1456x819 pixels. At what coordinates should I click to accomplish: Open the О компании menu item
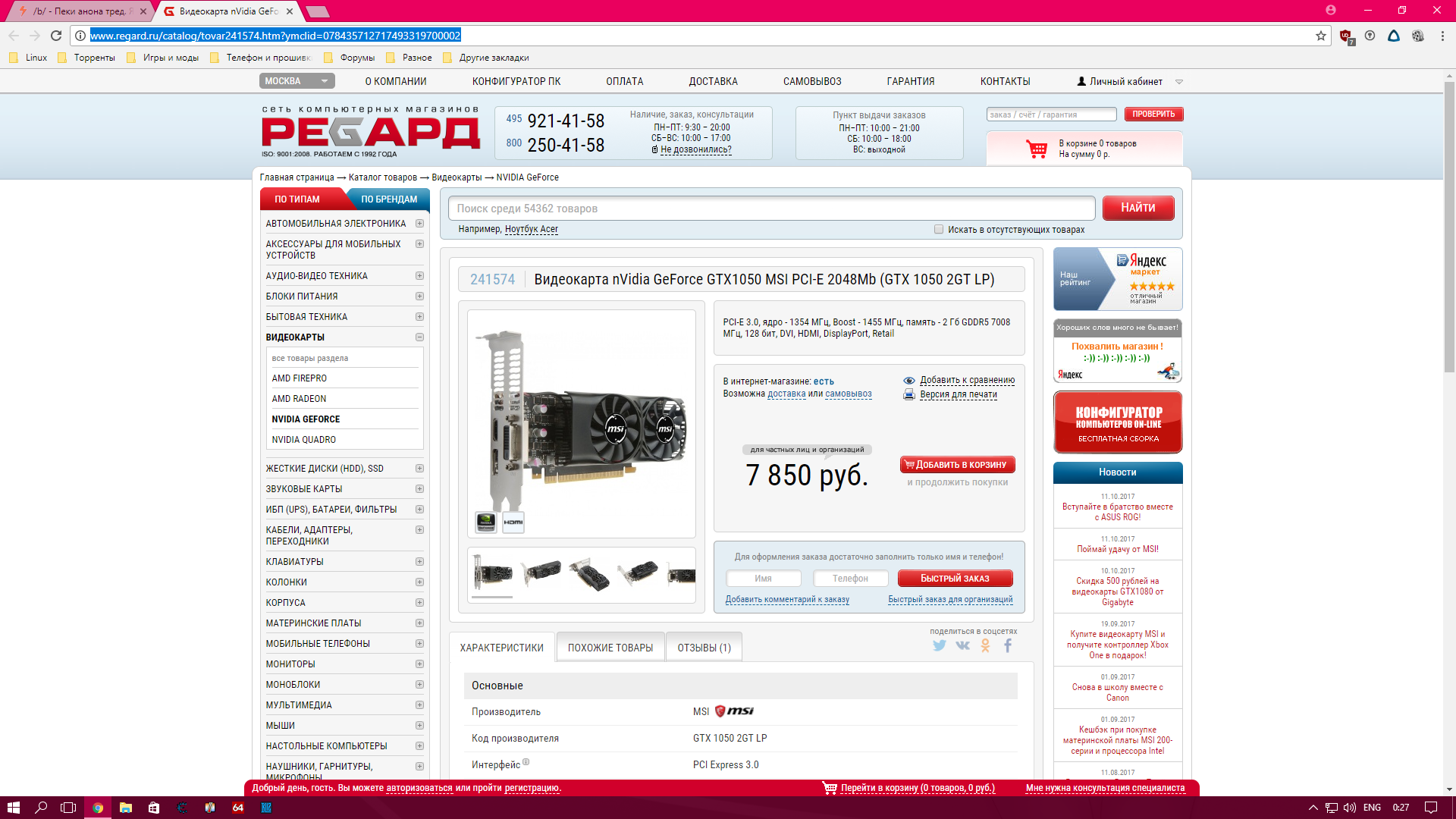click(x=396, y=81)
